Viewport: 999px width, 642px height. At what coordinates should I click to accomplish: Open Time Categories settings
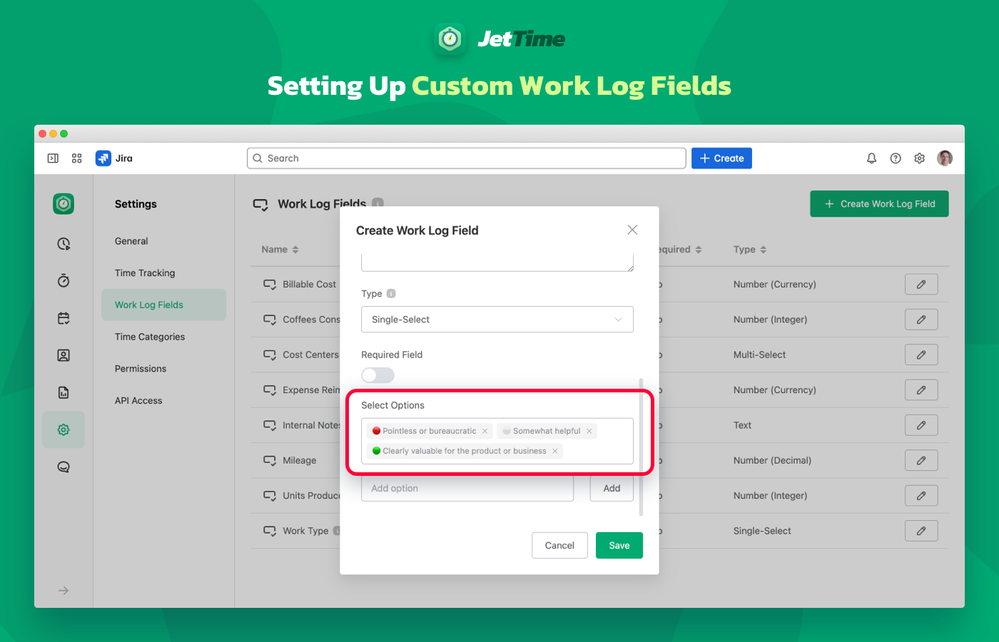pyautogui.click(x=150, y=336)
